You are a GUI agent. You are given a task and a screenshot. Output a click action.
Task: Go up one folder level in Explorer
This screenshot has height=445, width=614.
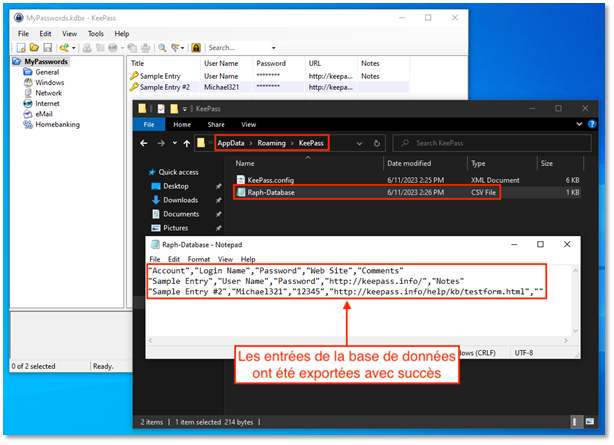click(x=187, y=143)
